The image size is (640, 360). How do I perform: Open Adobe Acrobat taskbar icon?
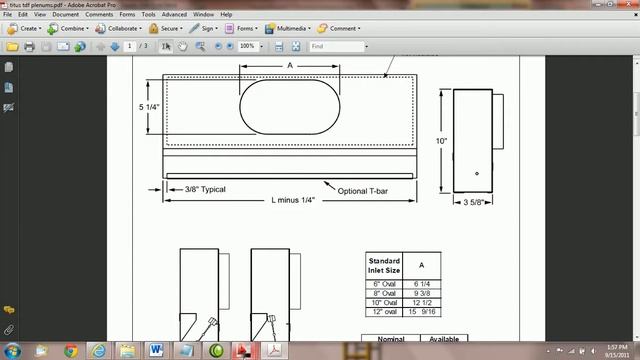274,351
